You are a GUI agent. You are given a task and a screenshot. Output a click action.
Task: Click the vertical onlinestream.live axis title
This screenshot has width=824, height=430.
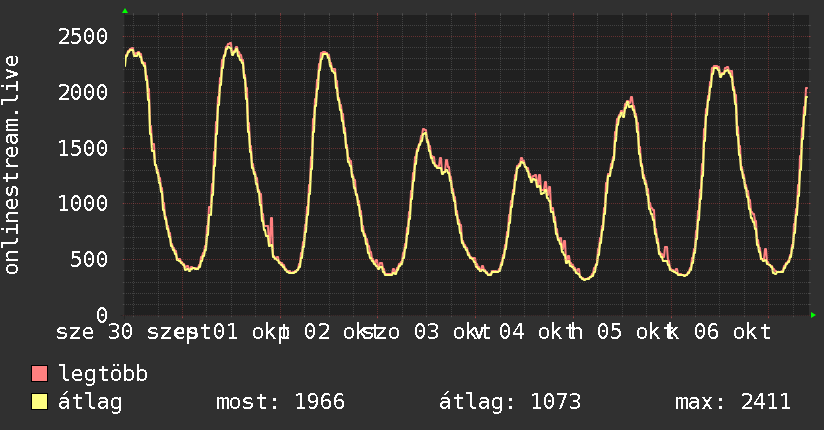(11, 165)
